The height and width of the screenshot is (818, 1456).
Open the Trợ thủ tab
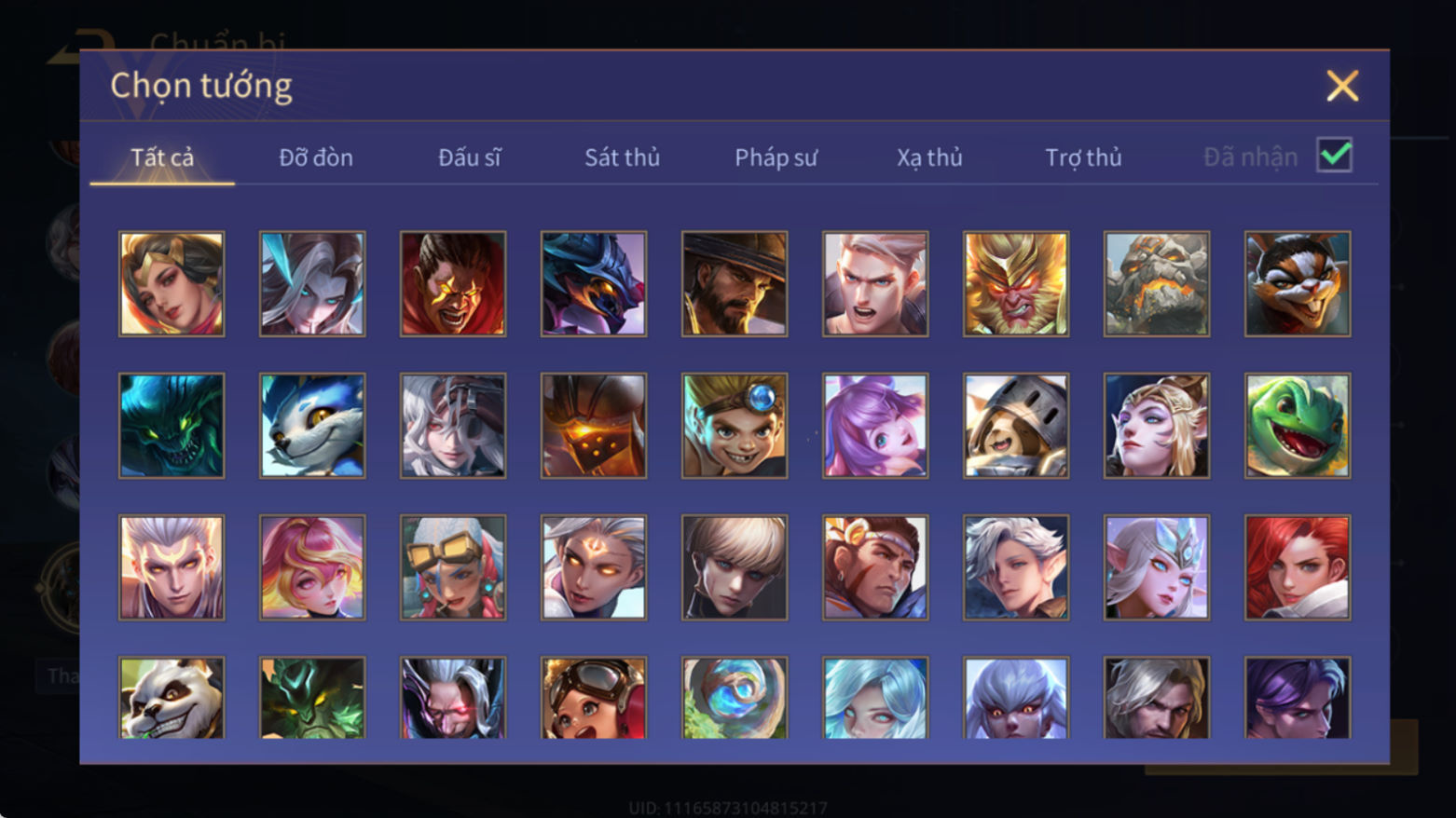[1083, 157]
